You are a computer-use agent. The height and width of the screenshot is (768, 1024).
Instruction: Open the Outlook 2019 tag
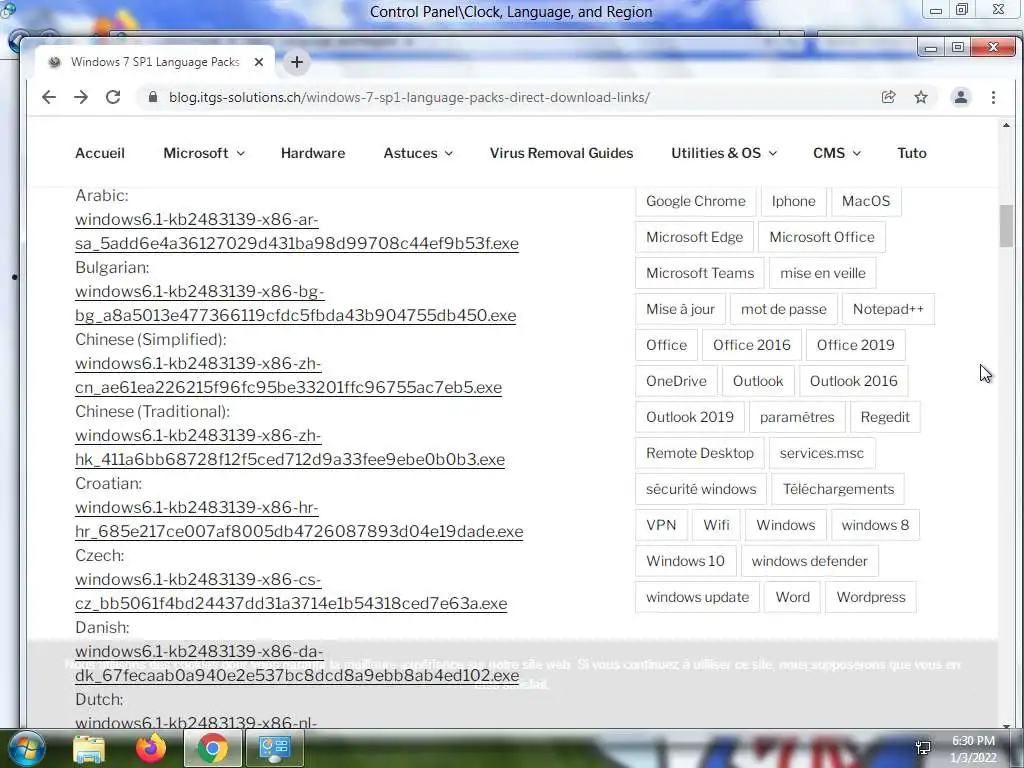pos(690,417)
